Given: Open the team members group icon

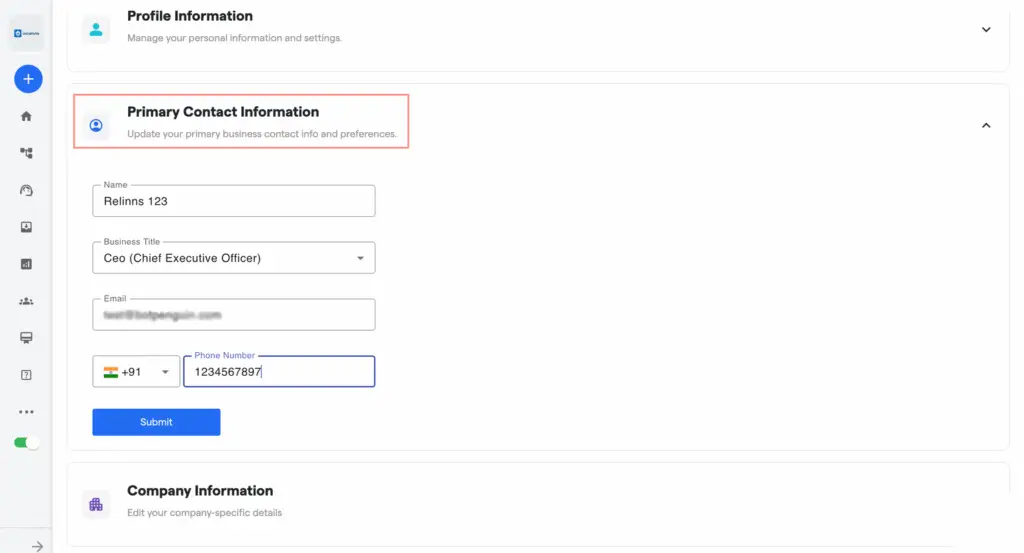Looking at the screenshot, I should point(26,301).
